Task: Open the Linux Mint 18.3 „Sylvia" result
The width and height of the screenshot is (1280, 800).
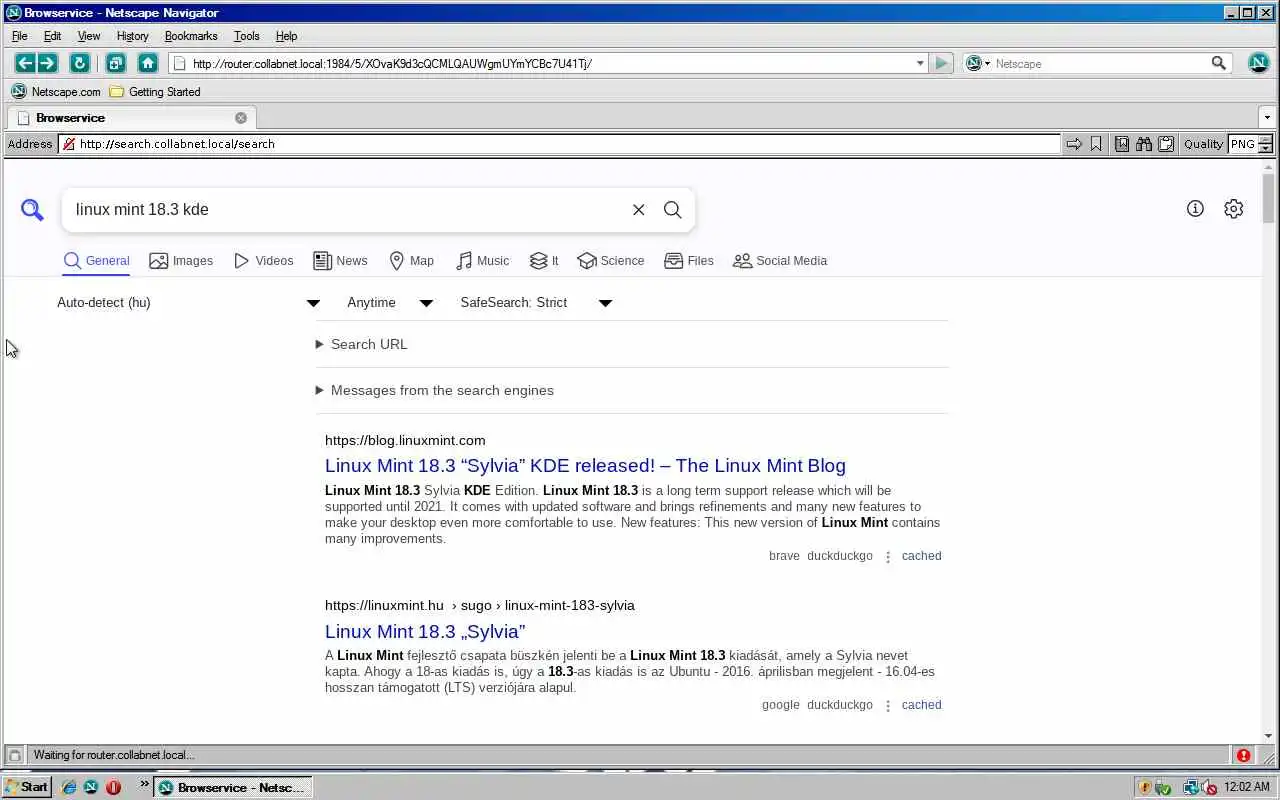Action: click(x=425, y=632)
